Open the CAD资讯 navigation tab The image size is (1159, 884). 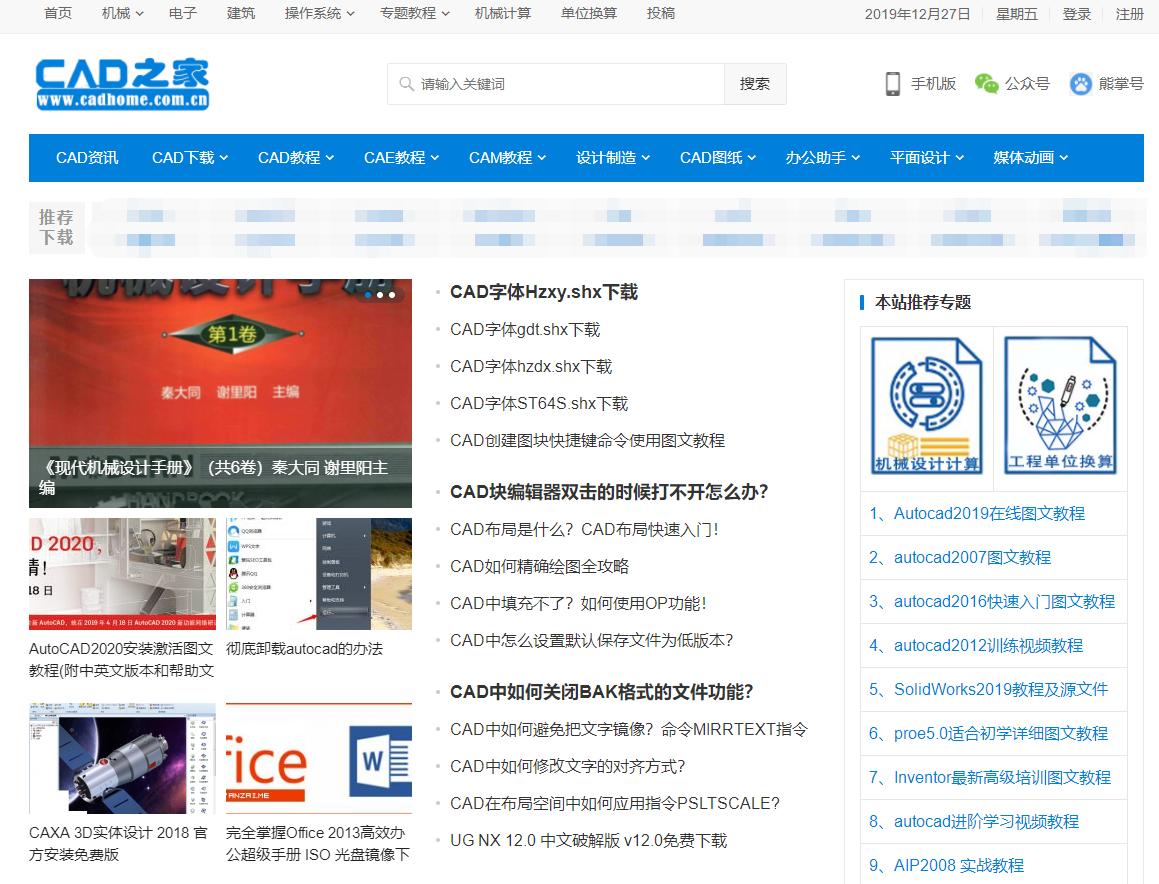[85, 157]
